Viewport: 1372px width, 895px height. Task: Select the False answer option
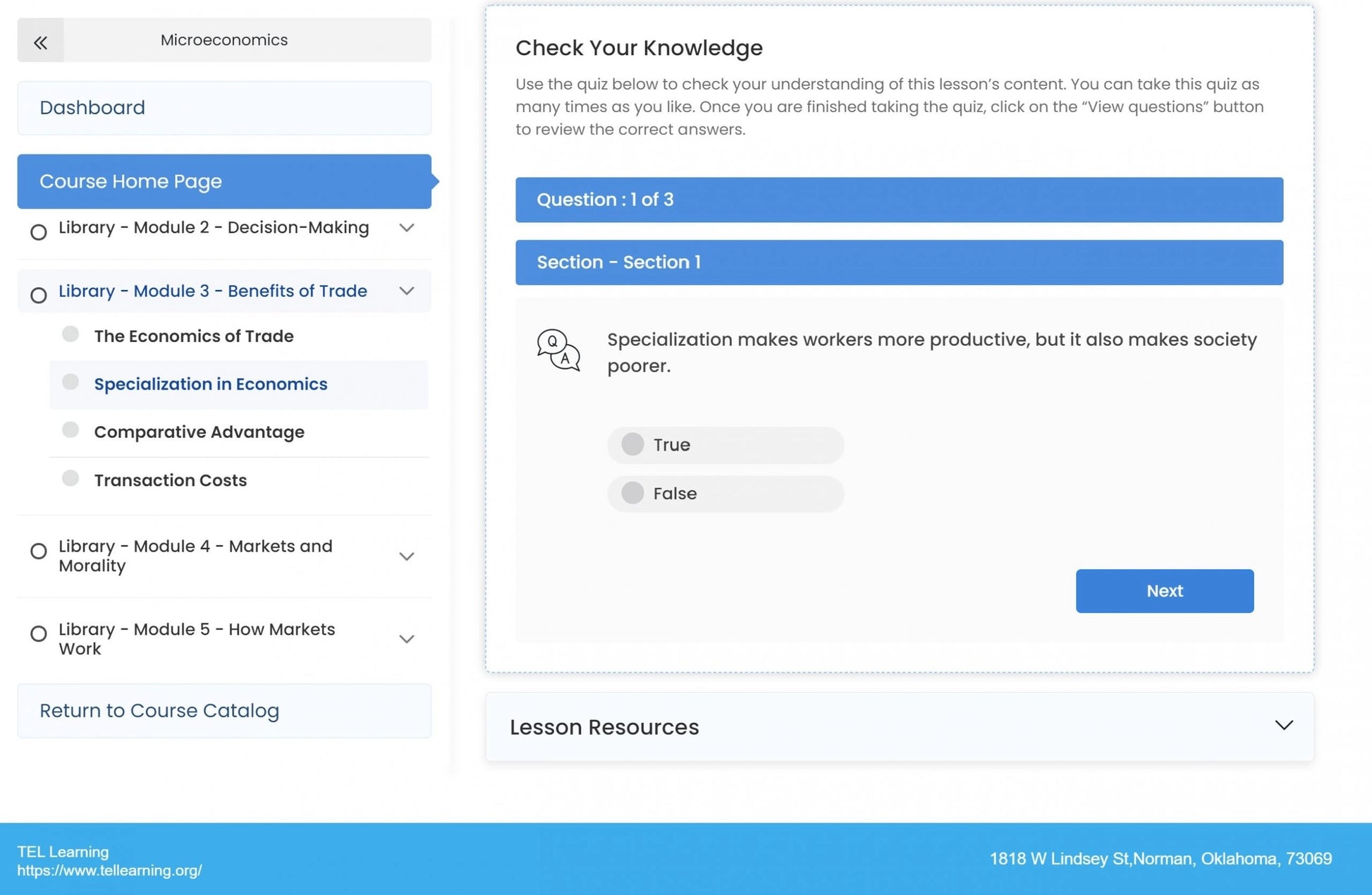click(x=633, y=493)
